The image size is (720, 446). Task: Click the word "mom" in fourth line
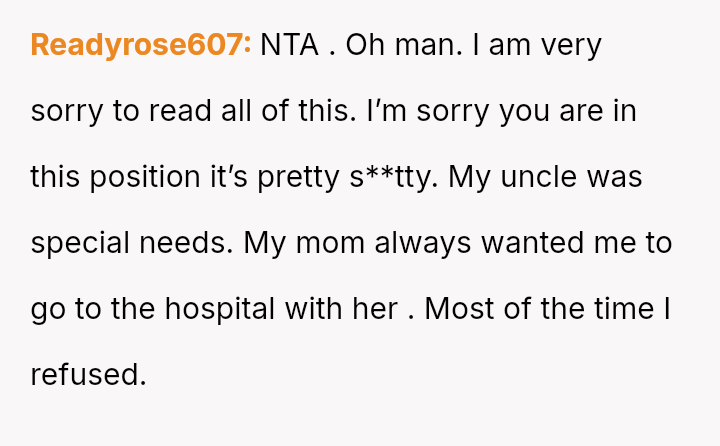pyautogui.click(x=330, y=243)
